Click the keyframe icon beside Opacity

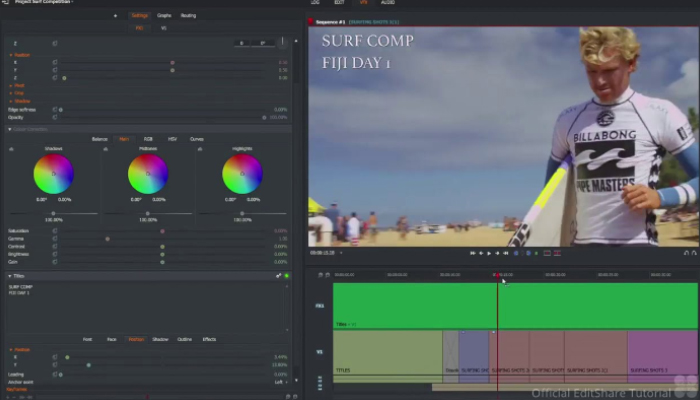[x=55, y=117]
